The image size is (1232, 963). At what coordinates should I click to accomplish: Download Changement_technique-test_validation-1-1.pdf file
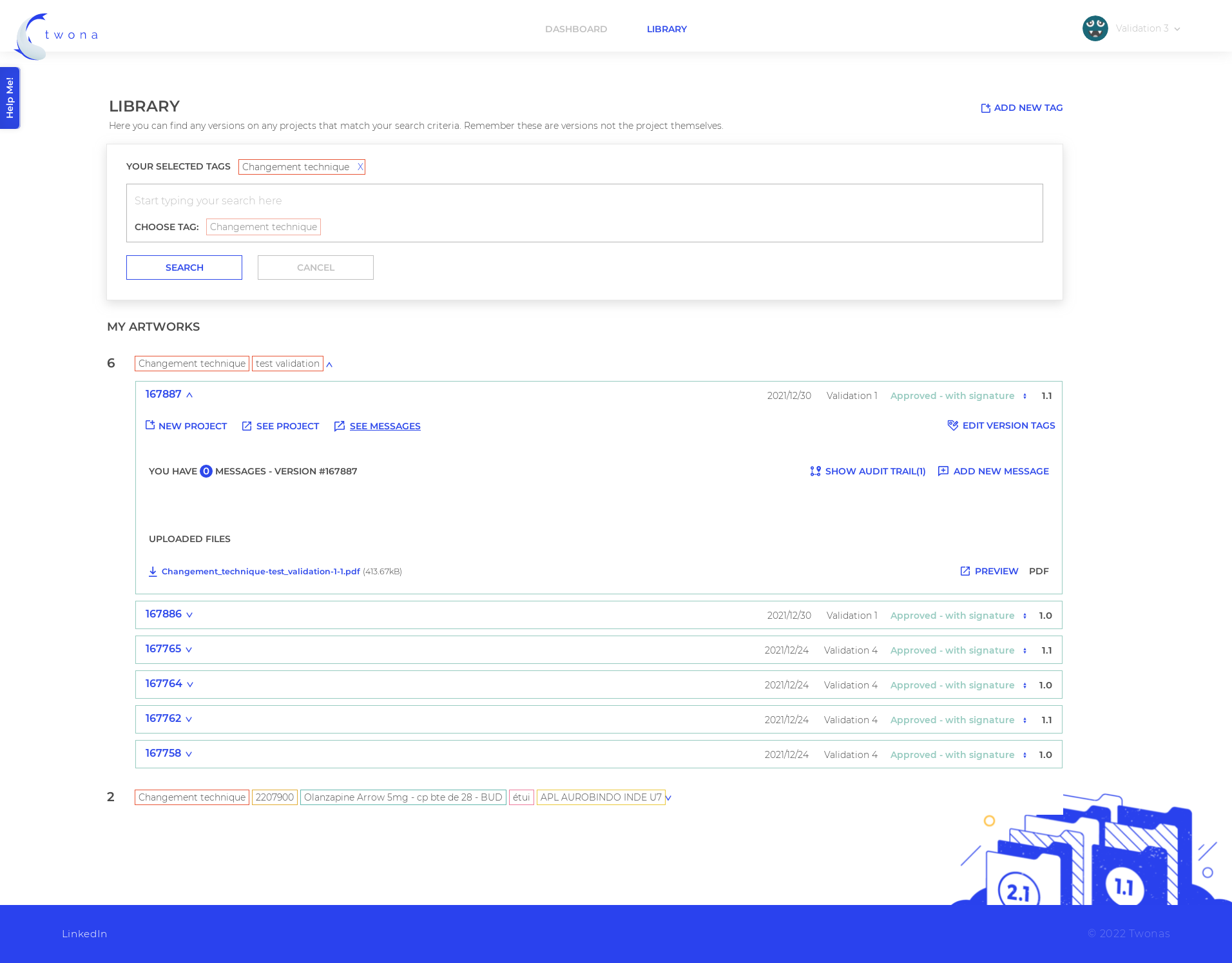pyautogui.click(x=260, y=572)
